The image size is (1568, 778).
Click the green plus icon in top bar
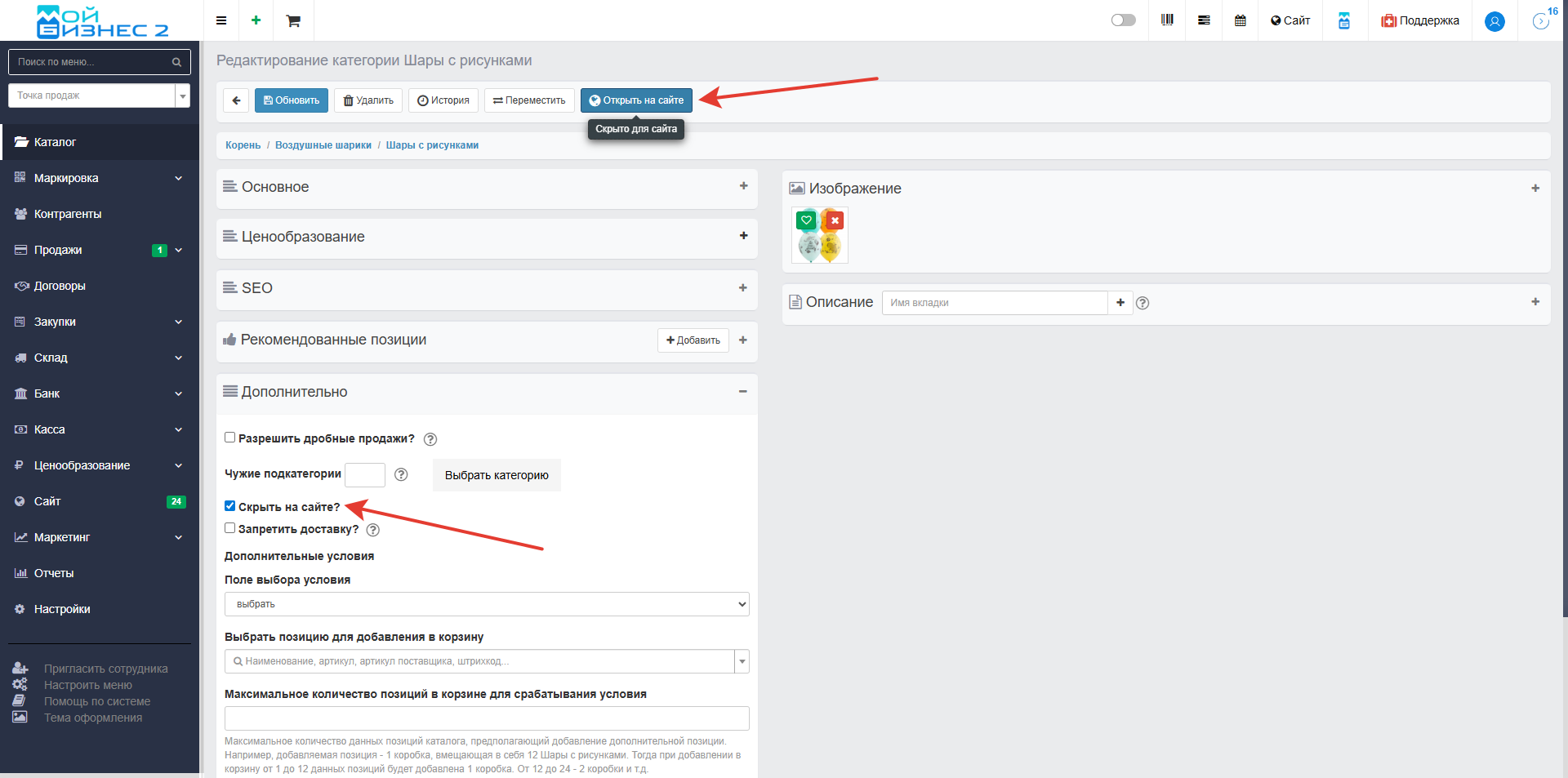[x=256, y=20]
